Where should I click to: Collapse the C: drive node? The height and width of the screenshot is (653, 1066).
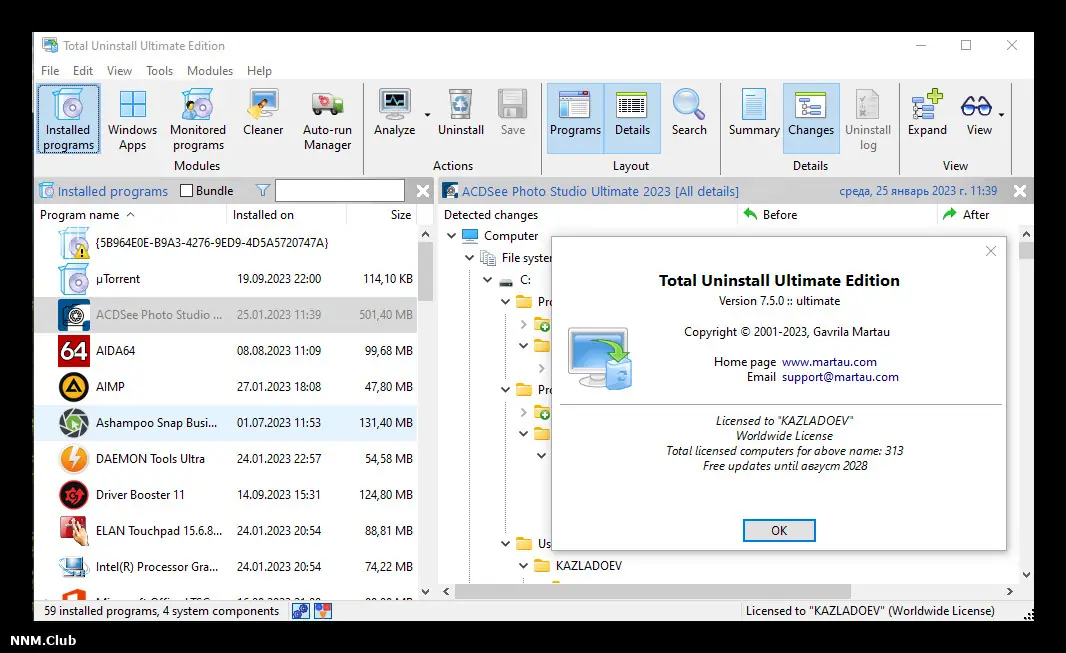point(487,280)
